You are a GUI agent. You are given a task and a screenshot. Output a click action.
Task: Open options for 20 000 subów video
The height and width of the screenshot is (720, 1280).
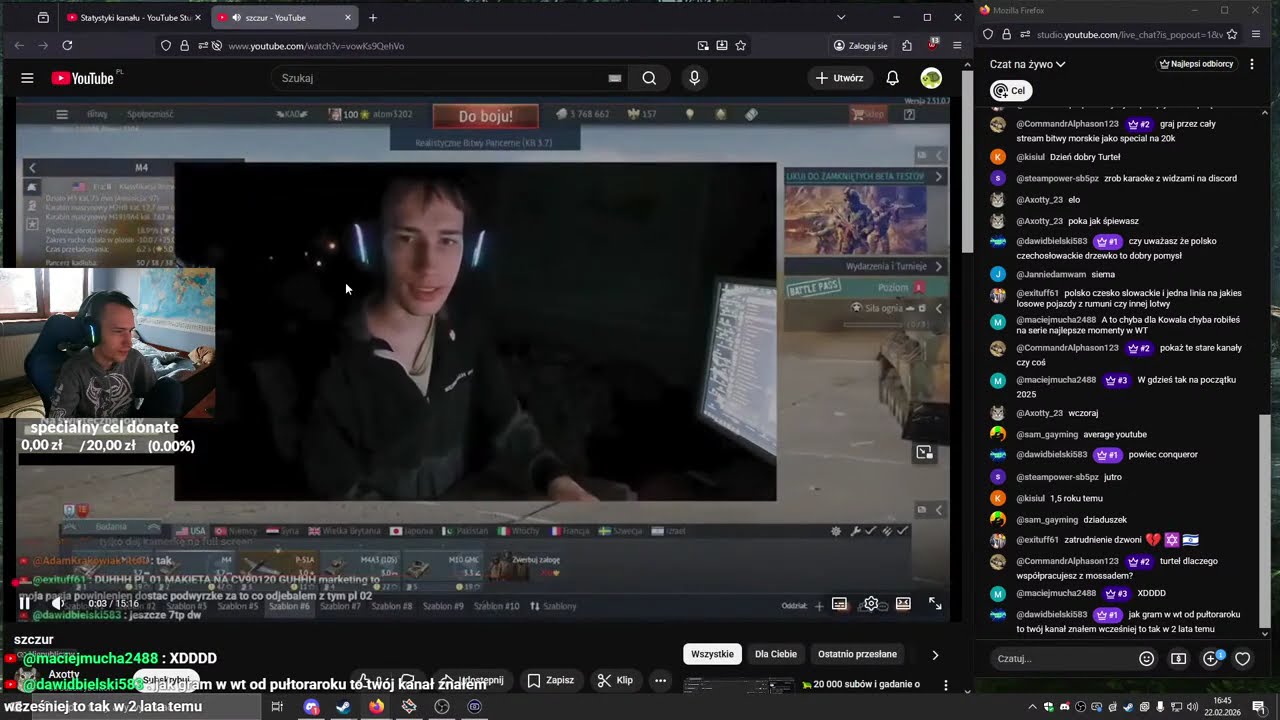[946, 685]
